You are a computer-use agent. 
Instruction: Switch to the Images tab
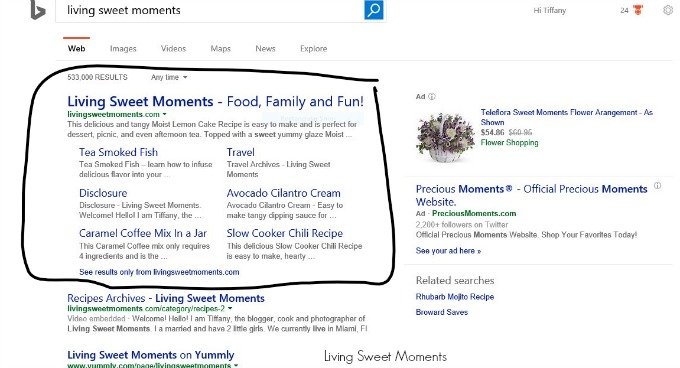point(123,49)
